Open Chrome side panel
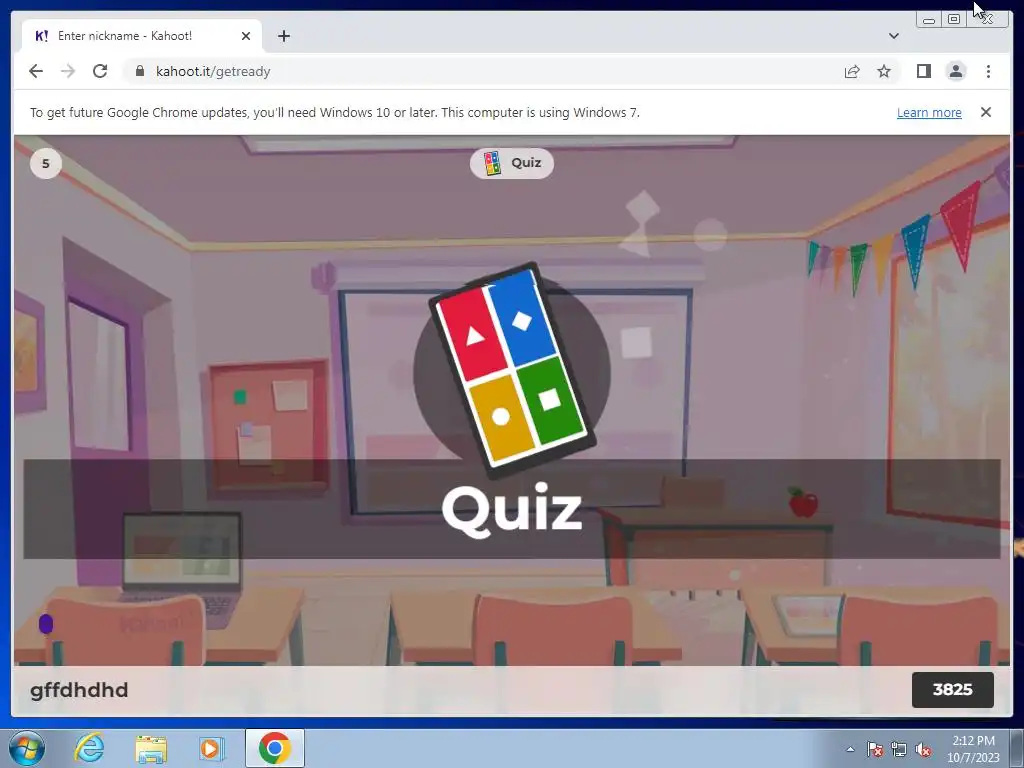 (923, 71)
